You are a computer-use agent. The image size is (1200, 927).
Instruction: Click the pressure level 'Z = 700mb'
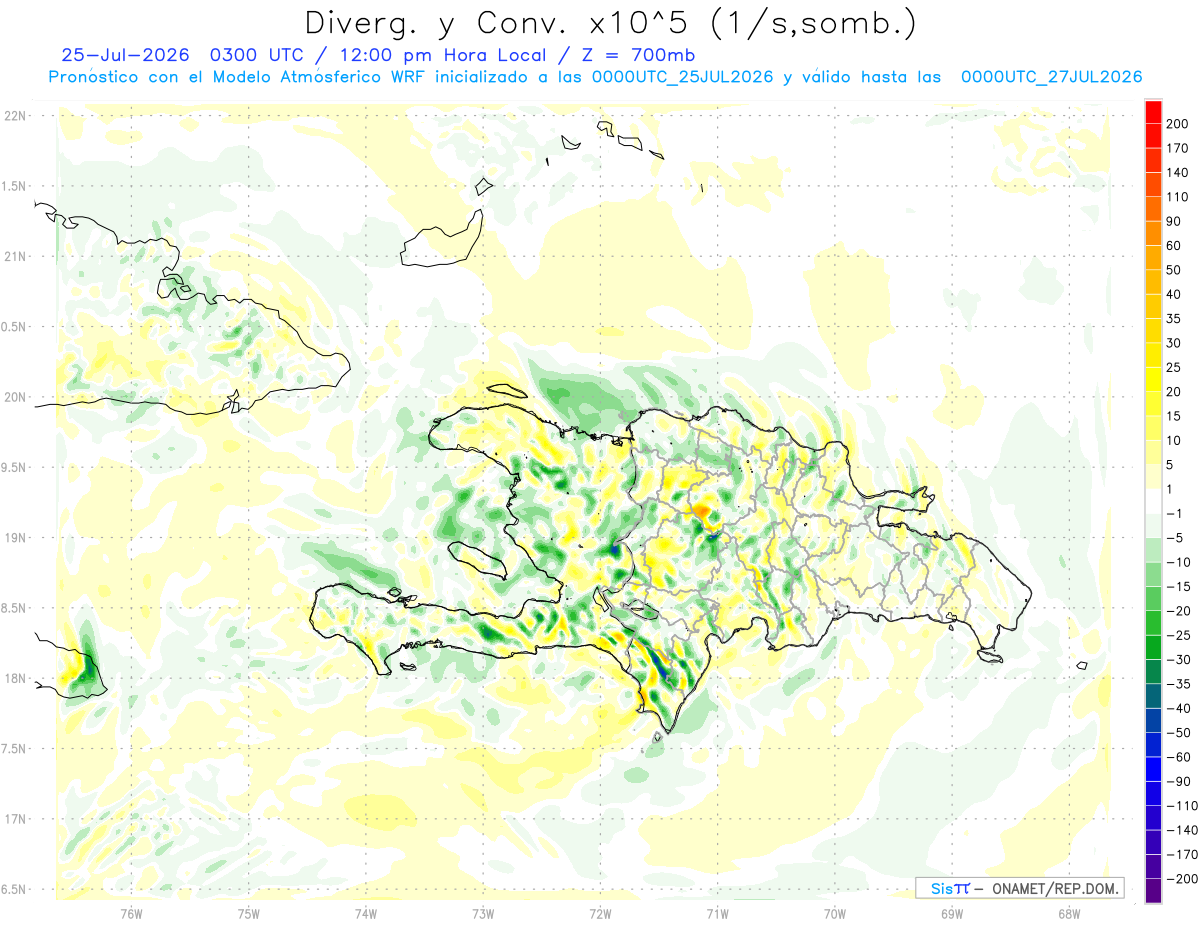[633, 55]
